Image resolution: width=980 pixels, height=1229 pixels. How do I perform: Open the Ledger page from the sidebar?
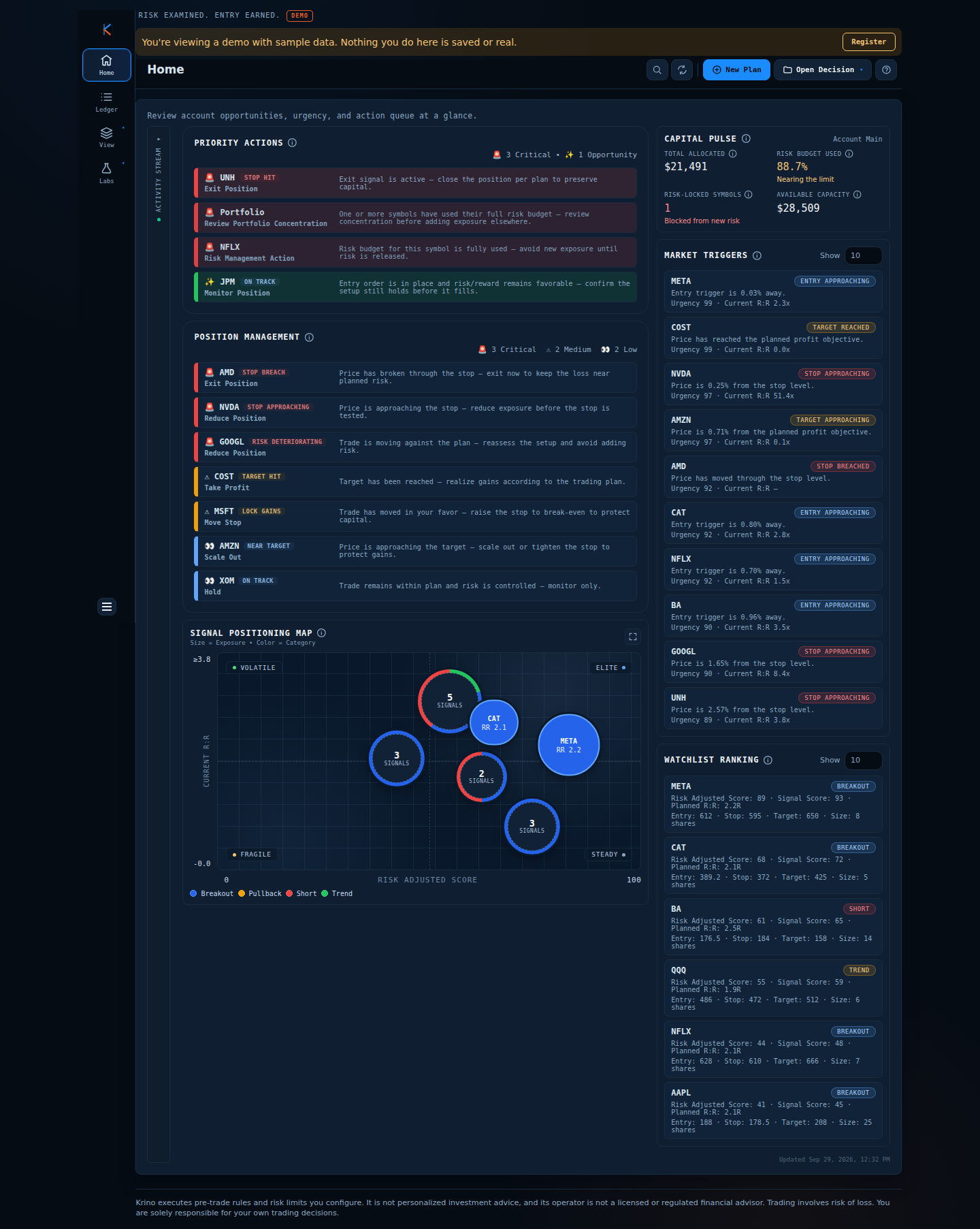coord(107,102)
